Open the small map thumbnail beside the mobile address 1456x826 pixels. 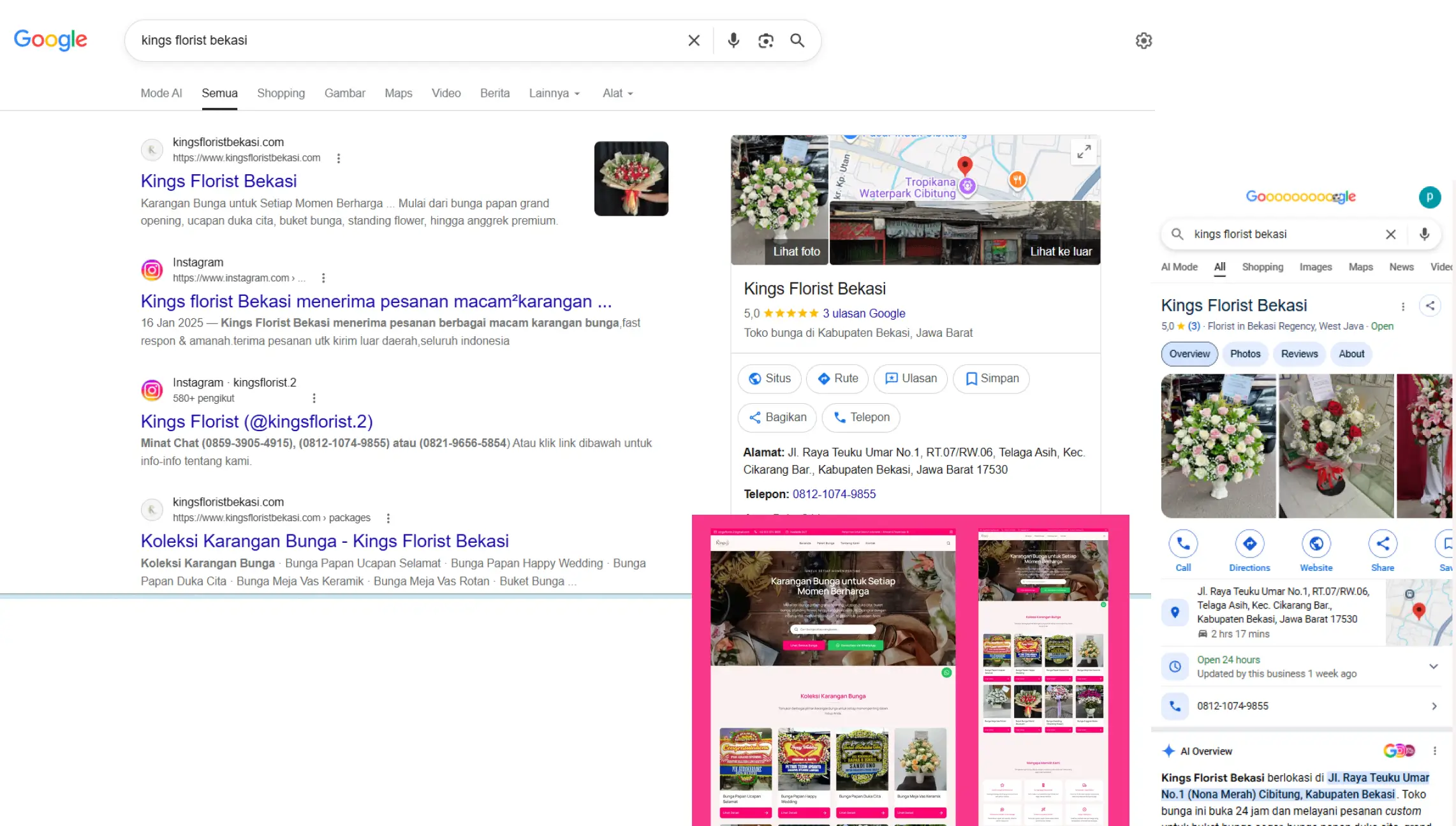pyautogui.click(x=1418, y=613)
